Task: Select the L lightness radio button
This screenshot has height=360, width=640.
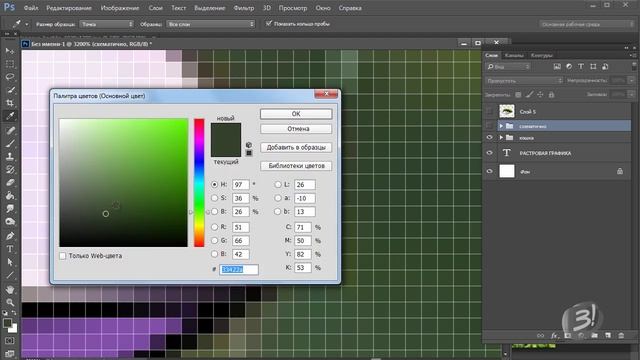Action: click(278, 184)
